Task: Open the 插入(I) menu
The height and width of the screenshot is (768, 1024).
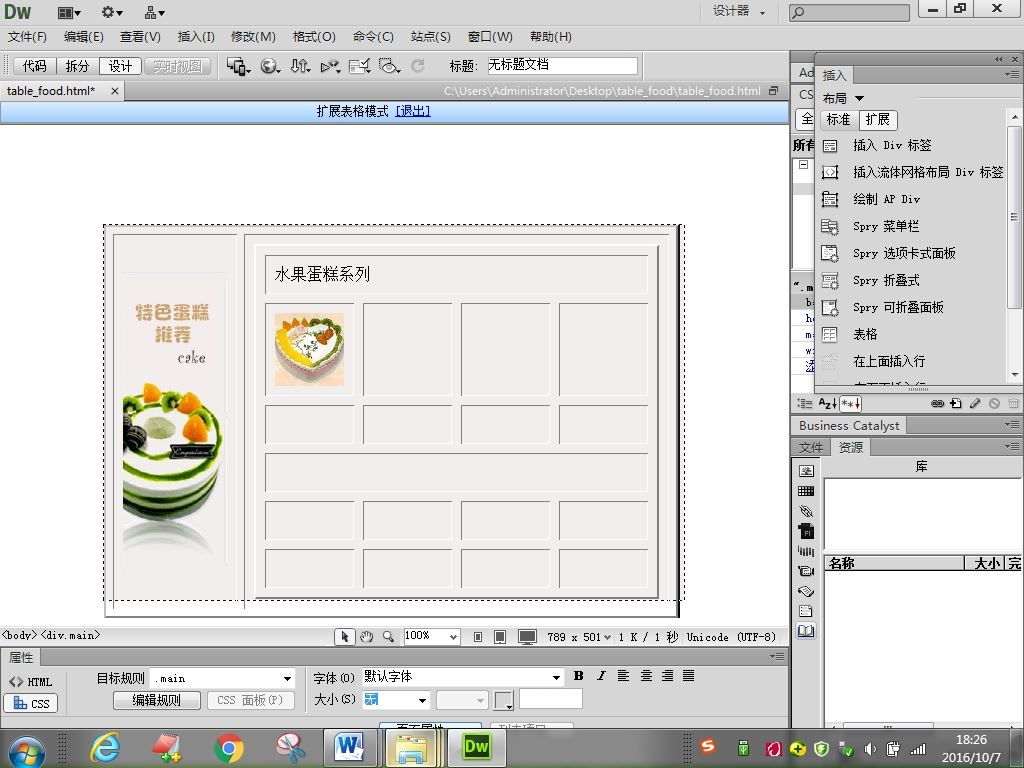Action: pos(196,37)
